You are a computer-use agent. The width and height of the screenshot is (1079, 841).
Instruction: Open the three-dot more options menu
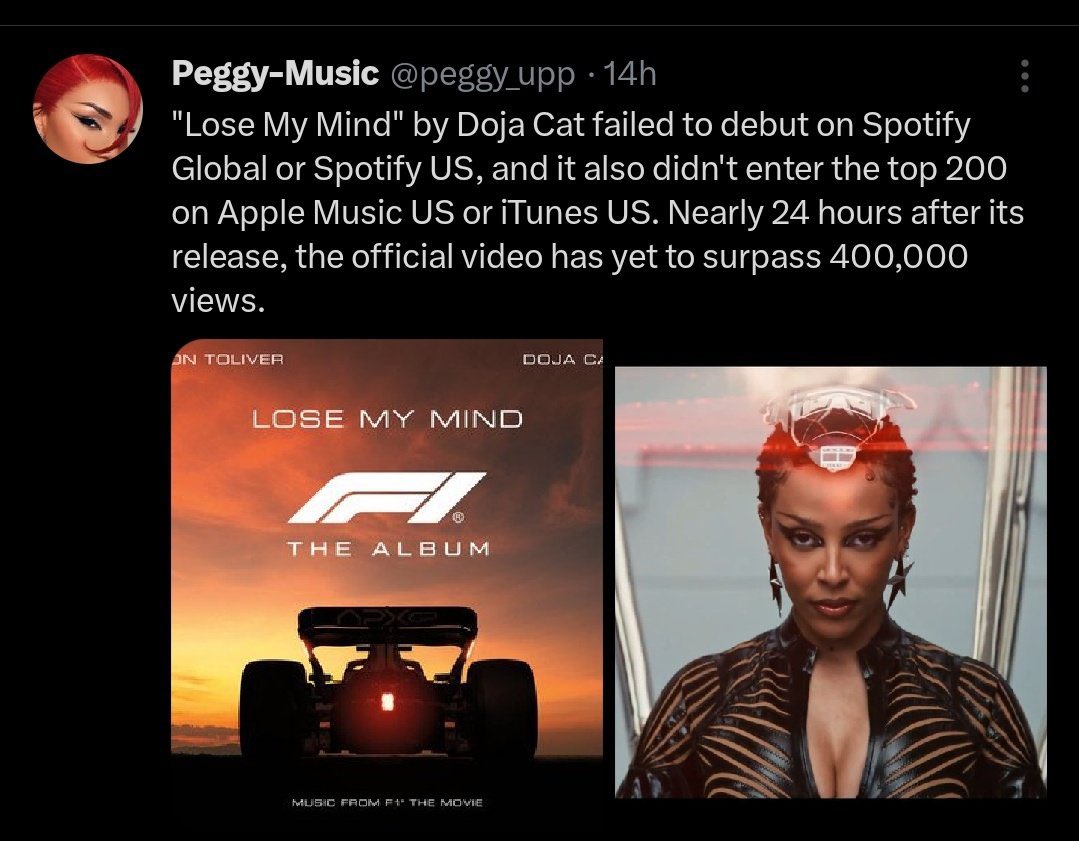1025,76
